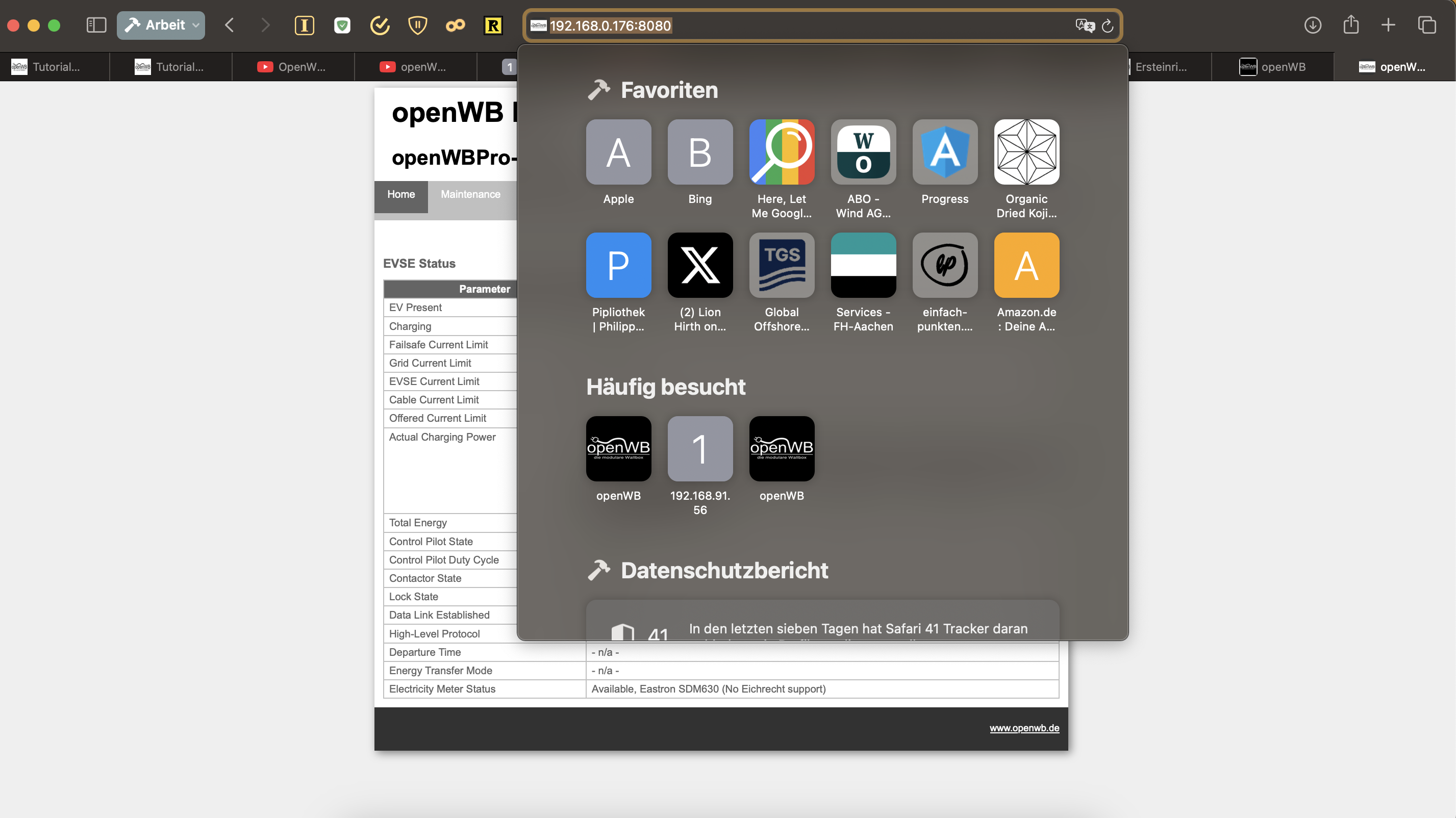Viewport: 1456px width, 818px height.
Task: Click the green shield extension icon
Action: (x=342, y=25)
